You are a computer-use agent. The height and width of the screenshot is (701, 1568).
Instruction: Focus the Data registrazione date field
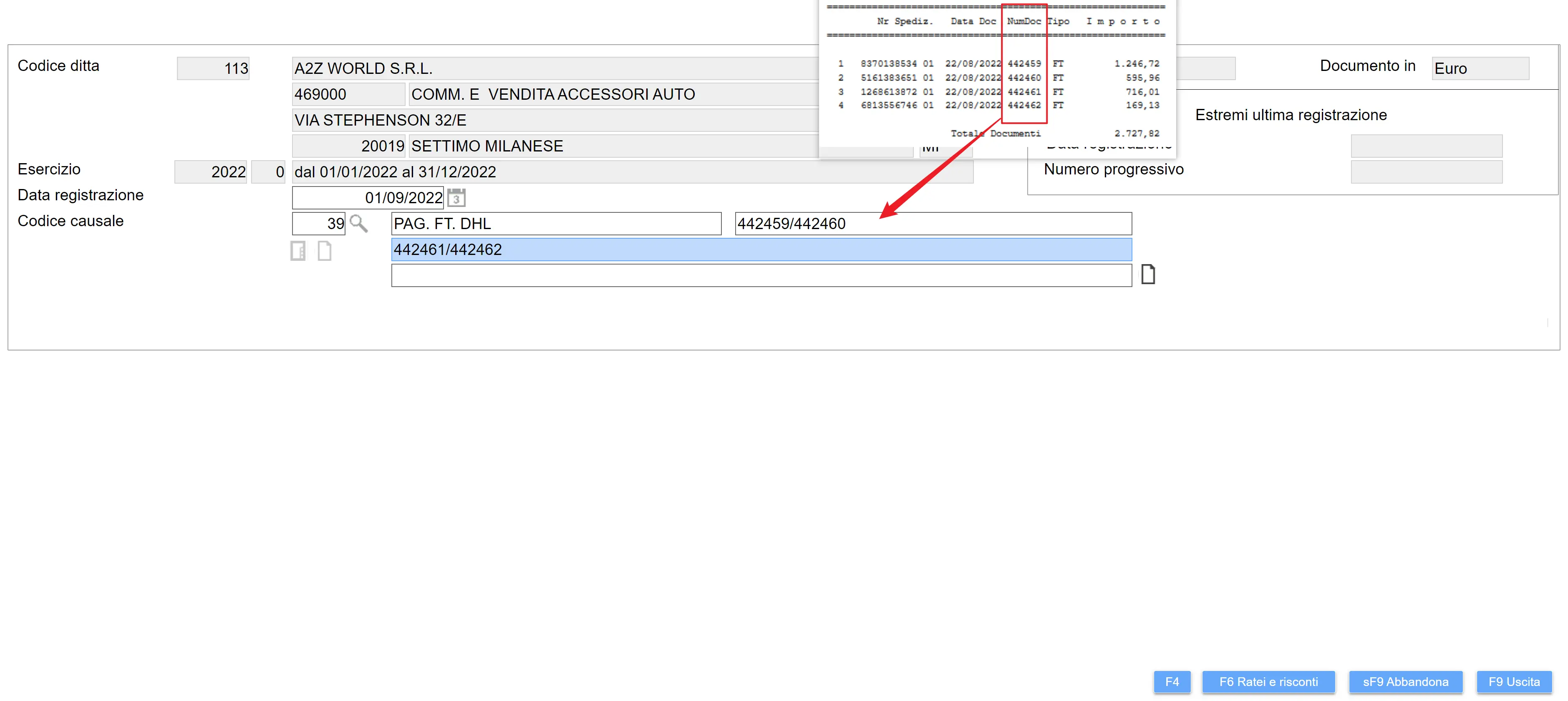tap(368, 198)
